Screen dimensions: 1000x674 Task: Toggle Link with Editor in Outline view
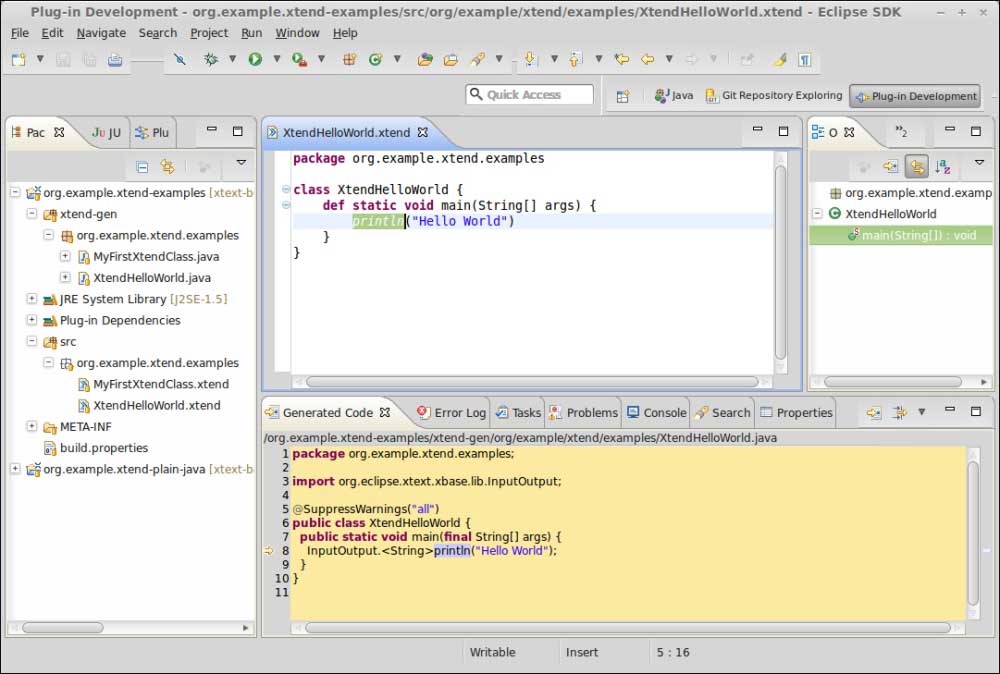[x=915, y=167]
